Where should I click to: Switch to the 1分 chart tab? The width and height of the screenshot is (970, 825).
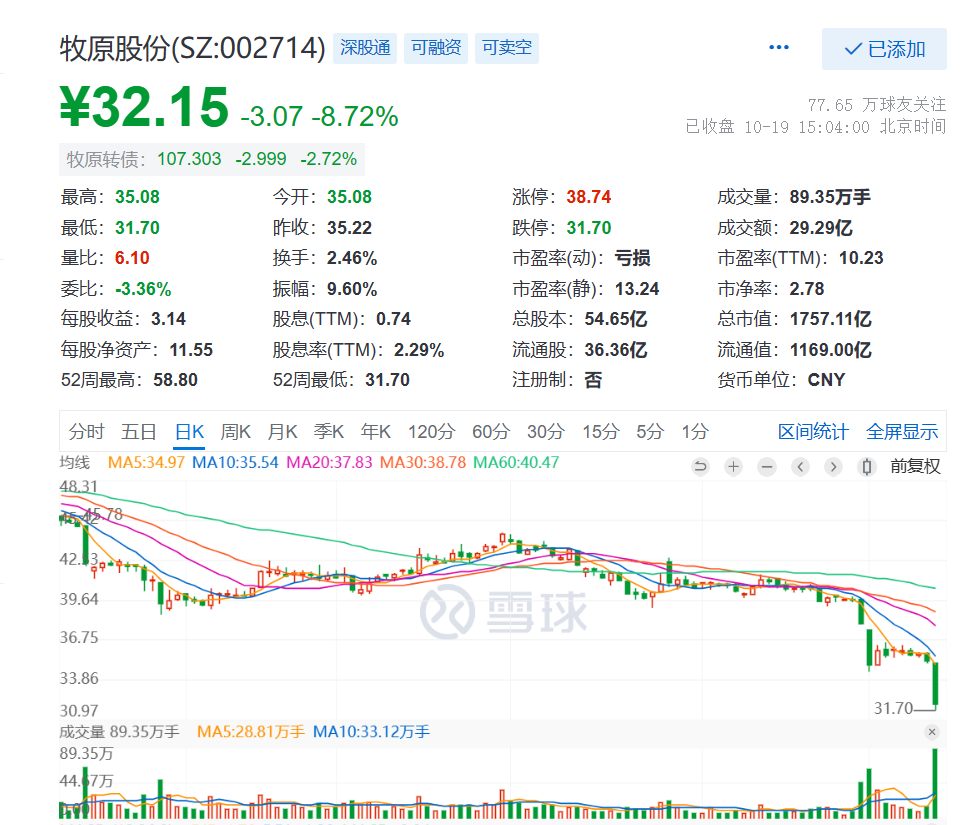(x=695, y=431)
